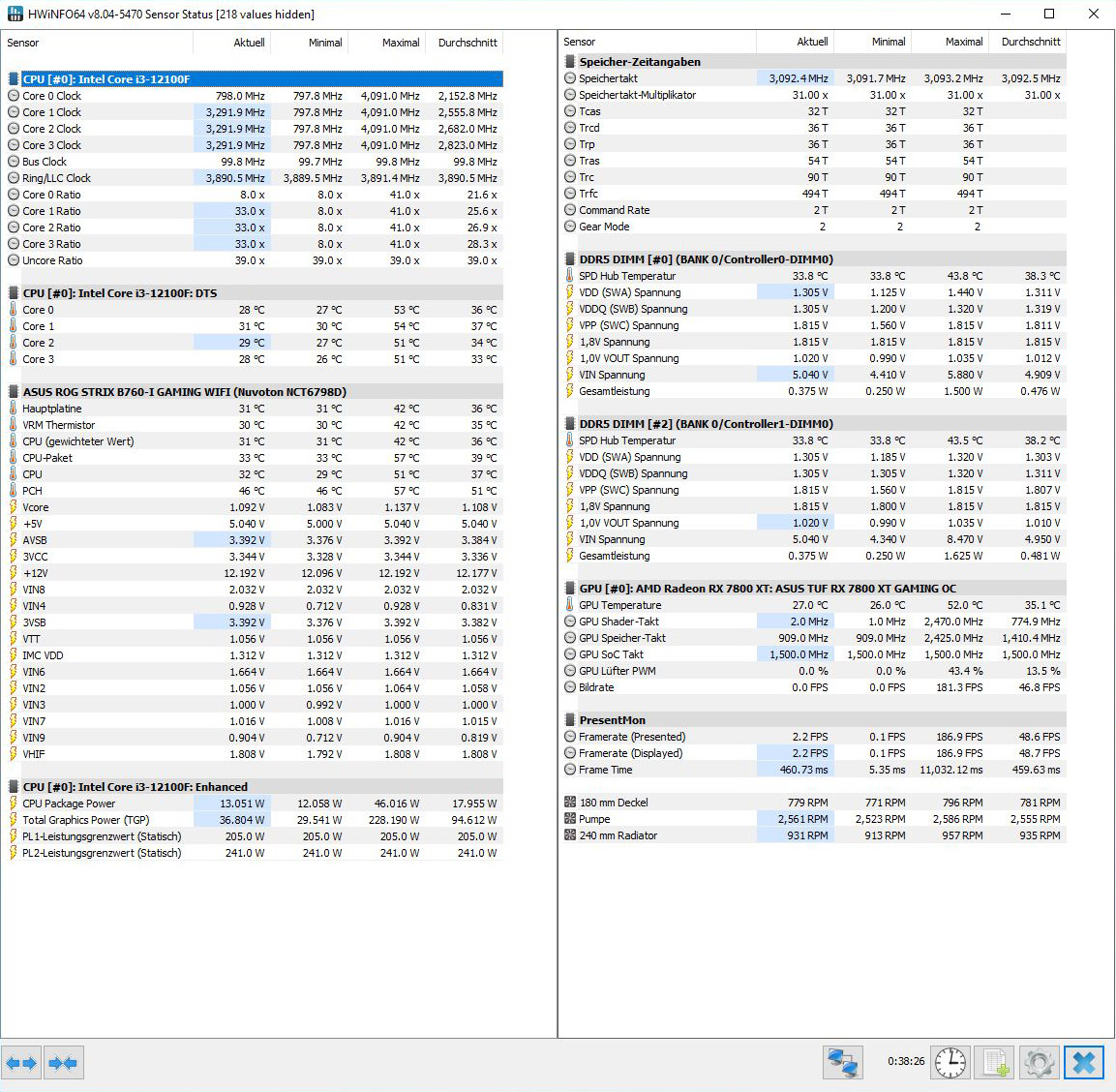Reset min/max values with clock icon
The image size is (1116, 1092).
(950, 1063)
